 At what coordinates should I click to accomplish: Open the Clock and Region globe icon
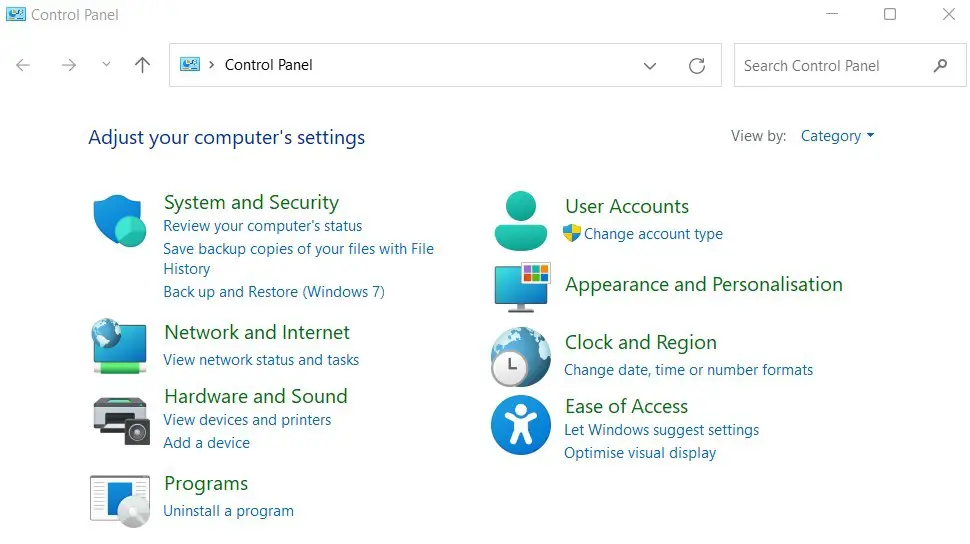[x=521, y=357]
